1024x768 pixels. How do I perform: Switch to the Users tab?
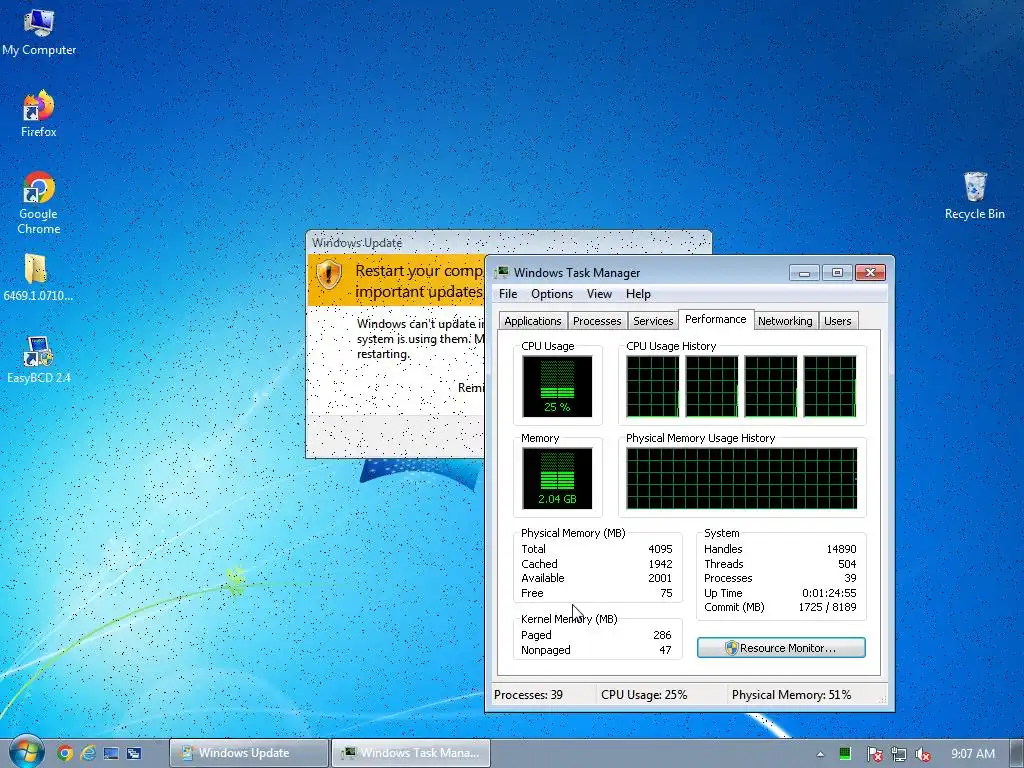tap(837, 321)
